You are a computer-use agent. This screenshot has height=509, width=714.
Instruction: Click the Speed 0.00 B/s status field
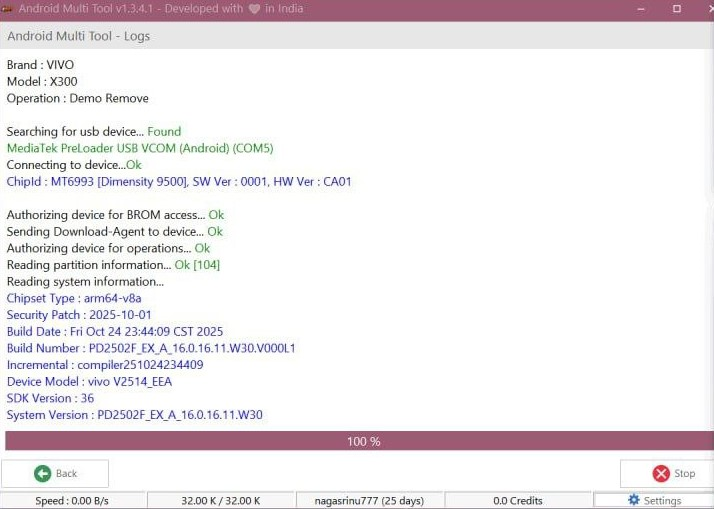73,500
